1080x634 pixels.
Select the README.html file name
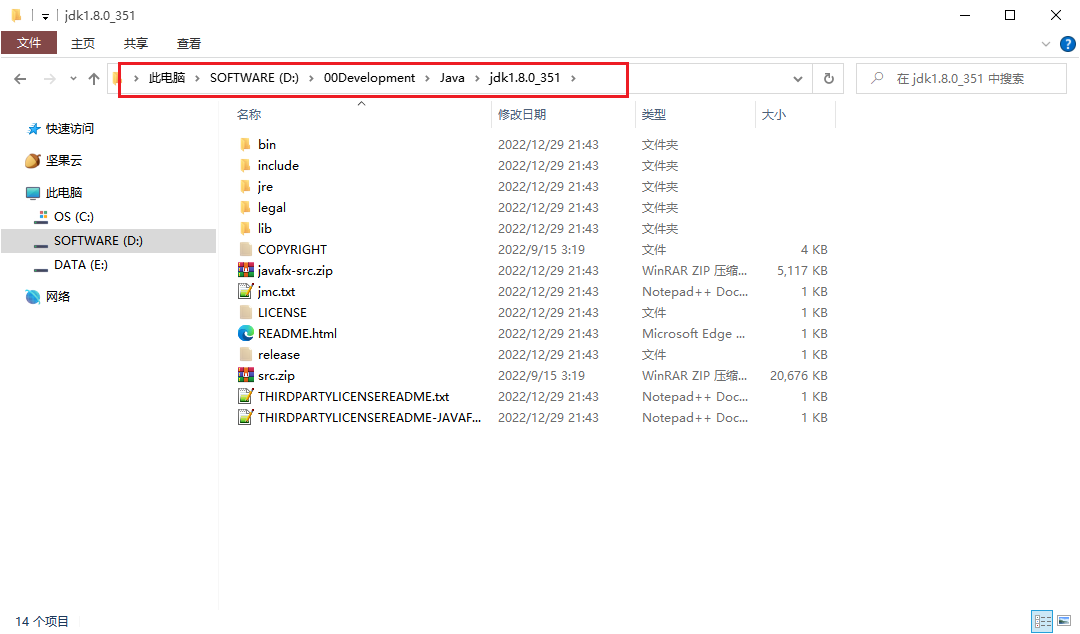[297, 334]
